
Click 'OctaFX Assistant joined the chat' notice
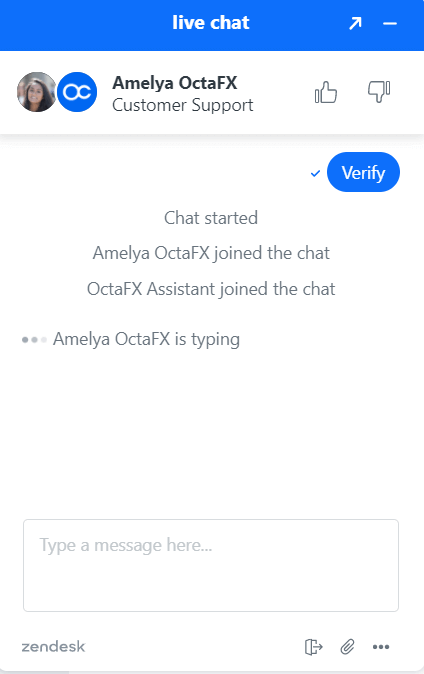click(x=211, y=289)
